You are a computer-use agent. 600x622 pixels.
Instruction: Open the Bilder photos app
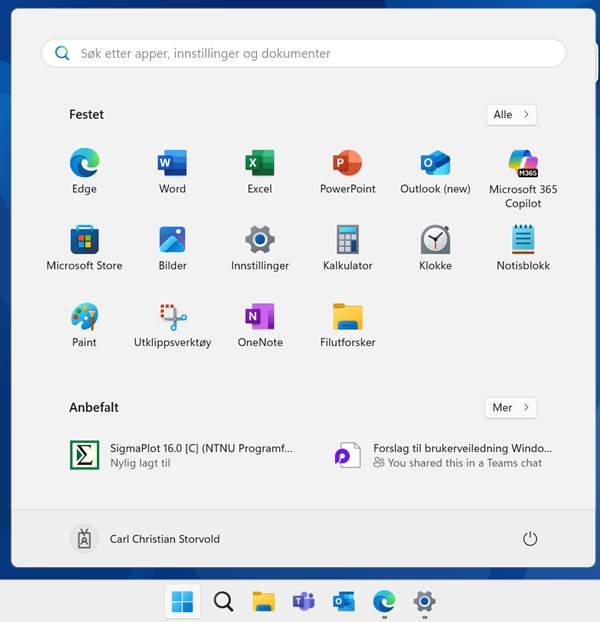coord(172,248)
